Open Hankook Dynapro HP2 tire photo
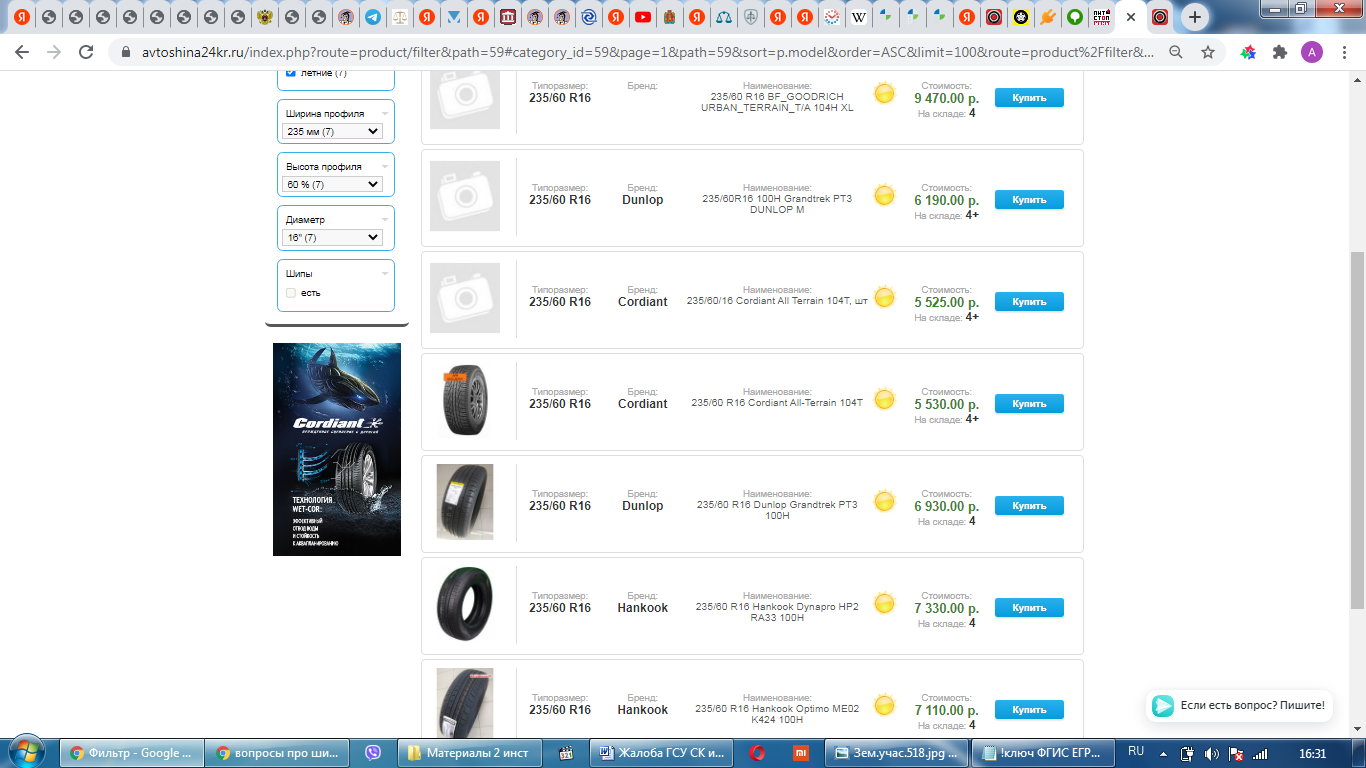The height and width of the screenshot is (768, 1366). [x=465, y=604]
